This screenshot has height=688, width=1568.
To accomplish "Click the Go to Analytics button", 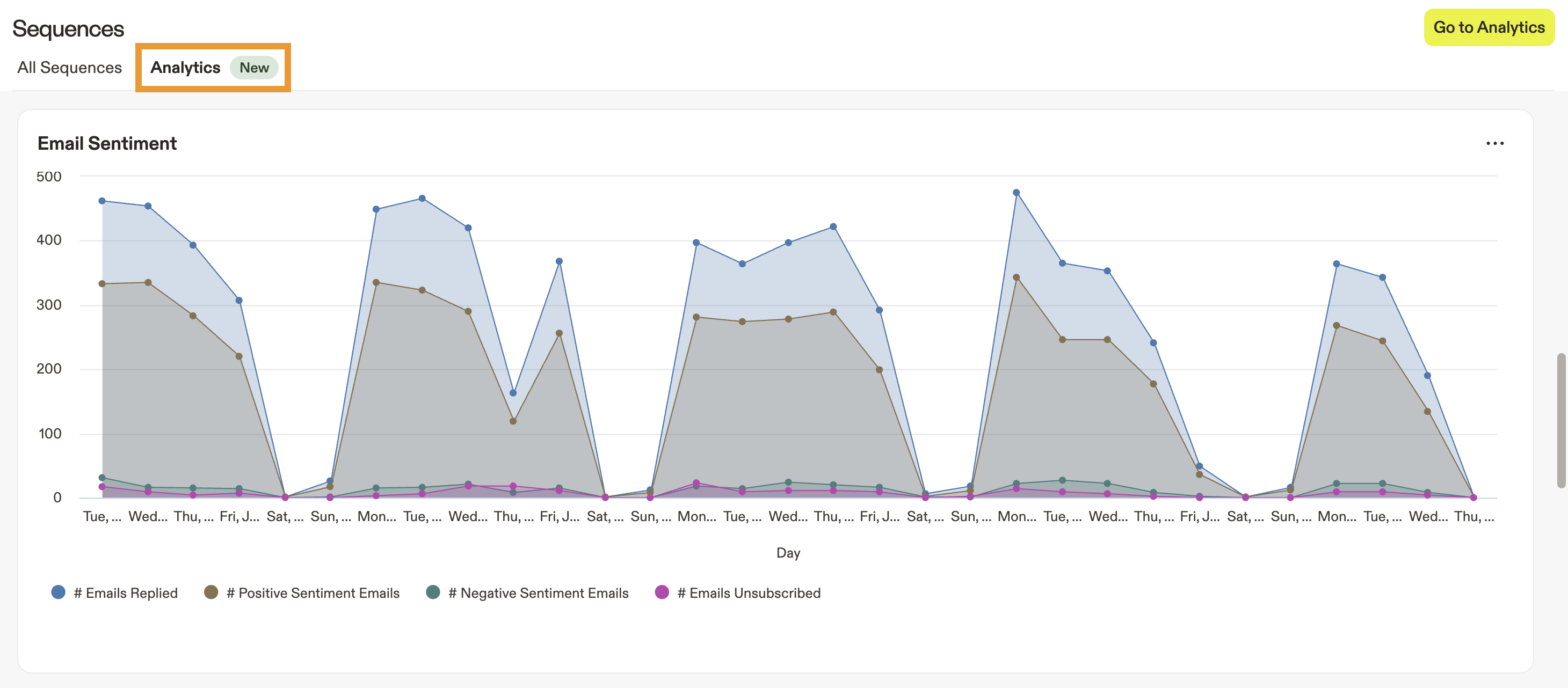I will point(1489,27).
